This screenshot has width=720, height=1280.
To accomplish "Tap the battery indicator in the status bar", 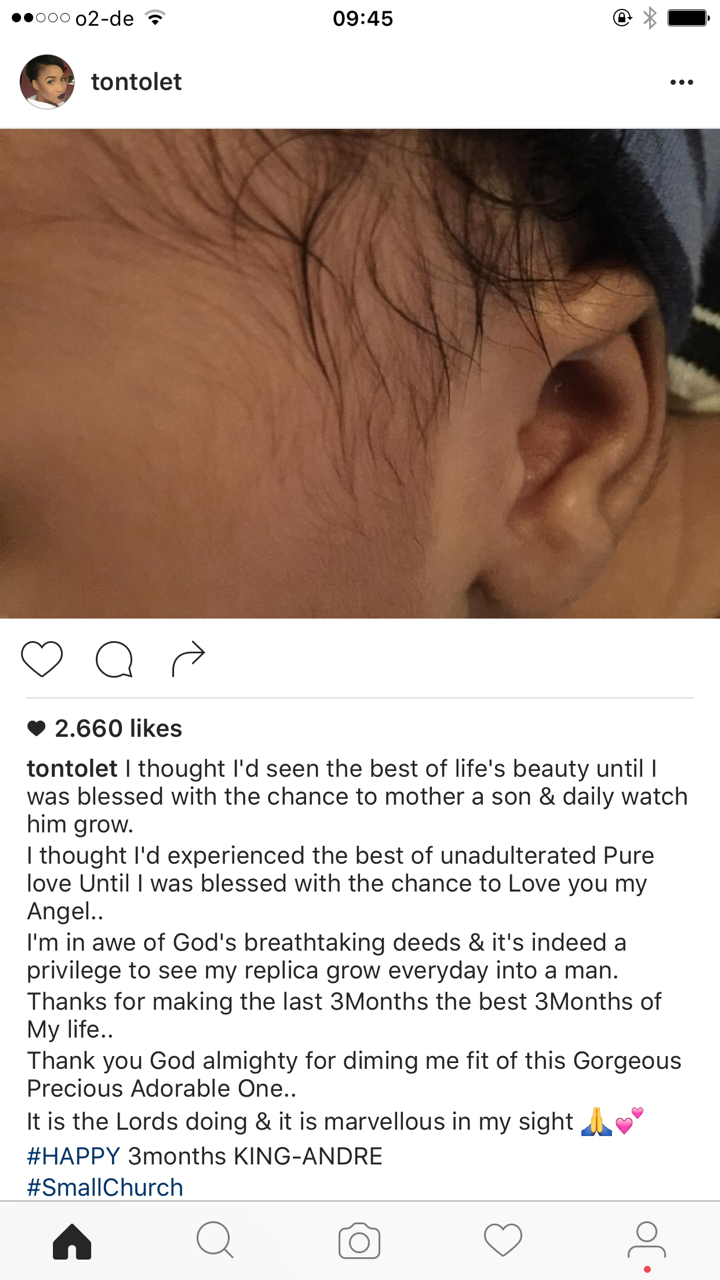I will (x=688, y=18).
